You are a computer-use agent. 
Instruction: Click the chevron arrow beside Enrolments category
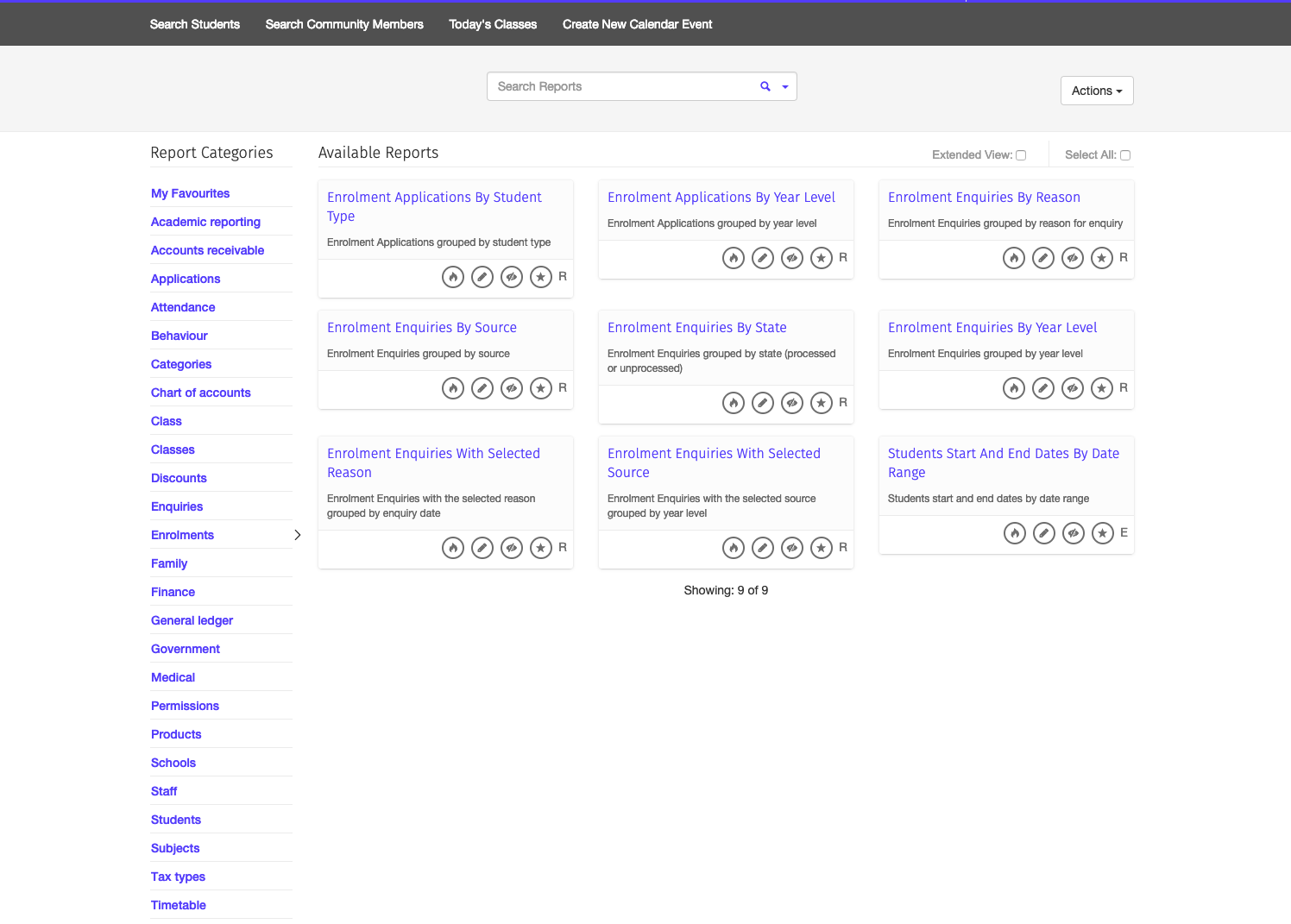[x=298, y=535]
